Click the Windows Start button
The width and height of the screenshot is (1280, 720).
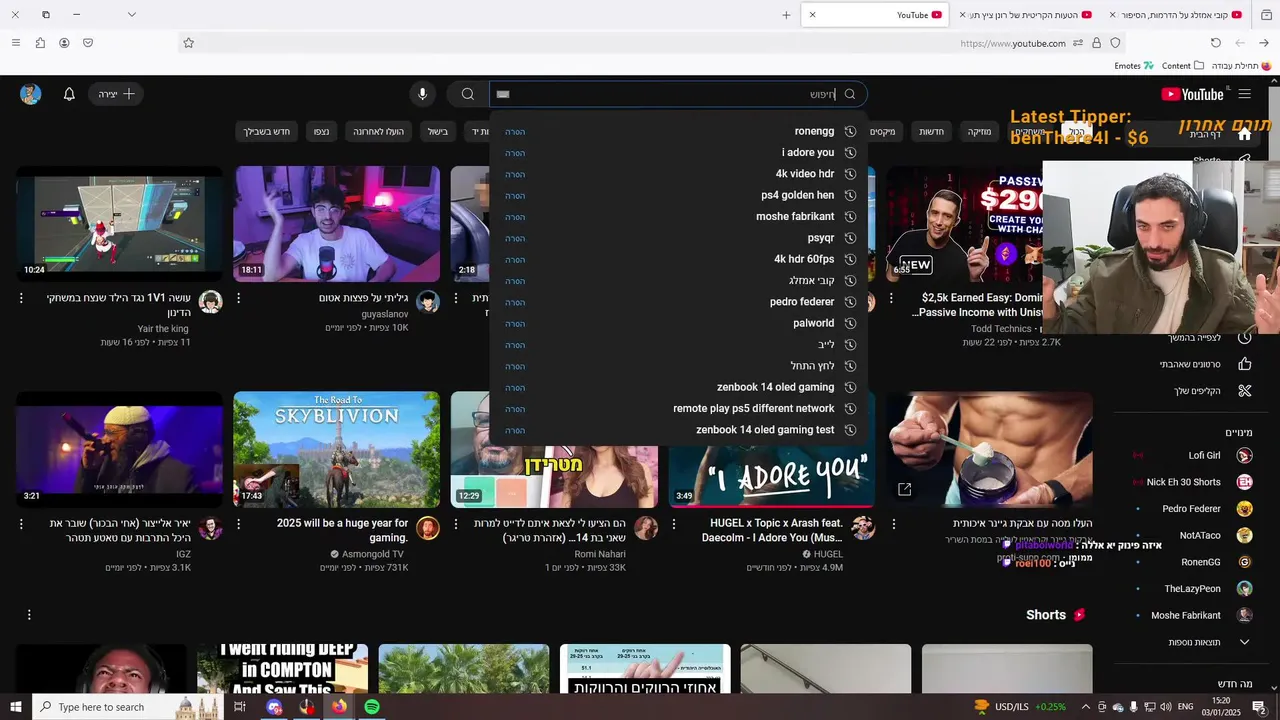(16, 707)
